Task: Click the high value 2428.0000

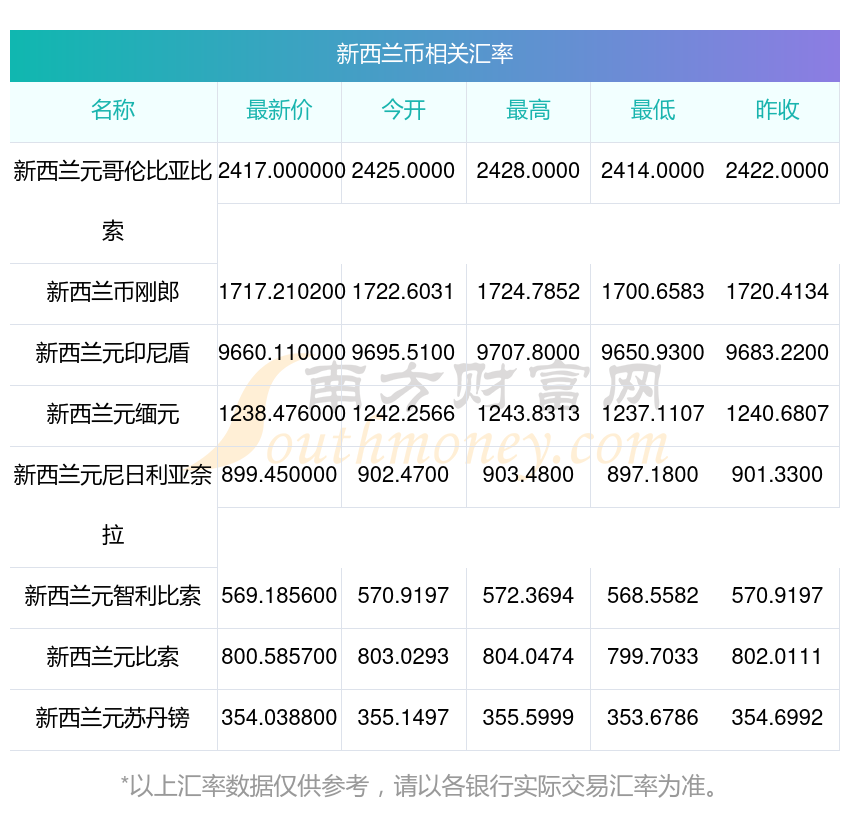Action: (528, 171)
